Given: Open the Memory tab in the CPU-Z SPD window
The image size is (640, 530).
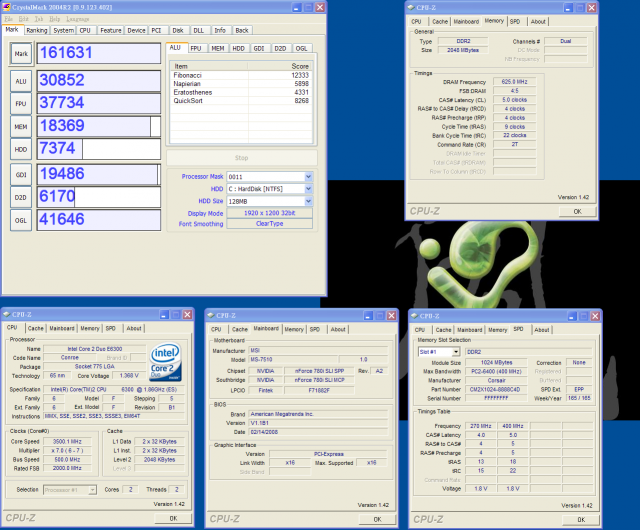Looking at the screenshot, I should tap(498, 330).
